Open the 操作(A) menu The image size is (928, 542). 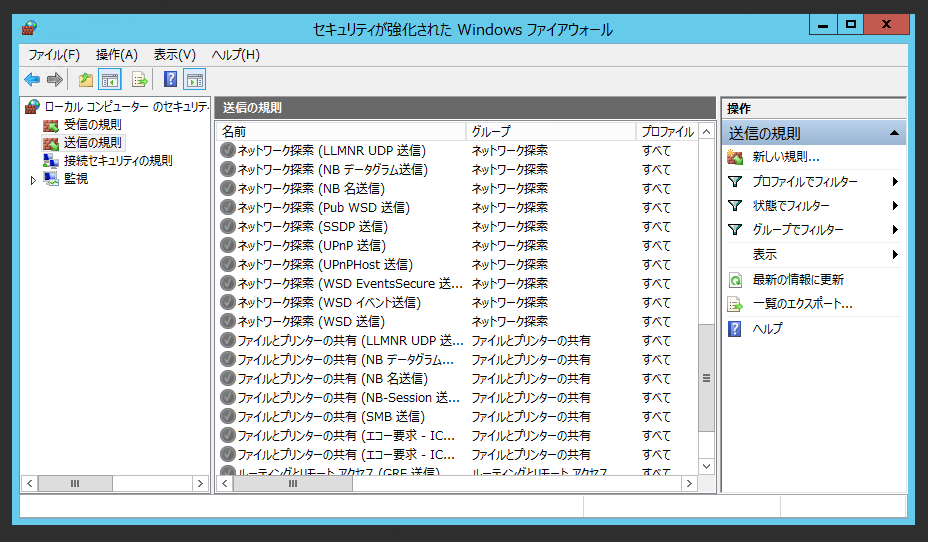click(117, 55)
